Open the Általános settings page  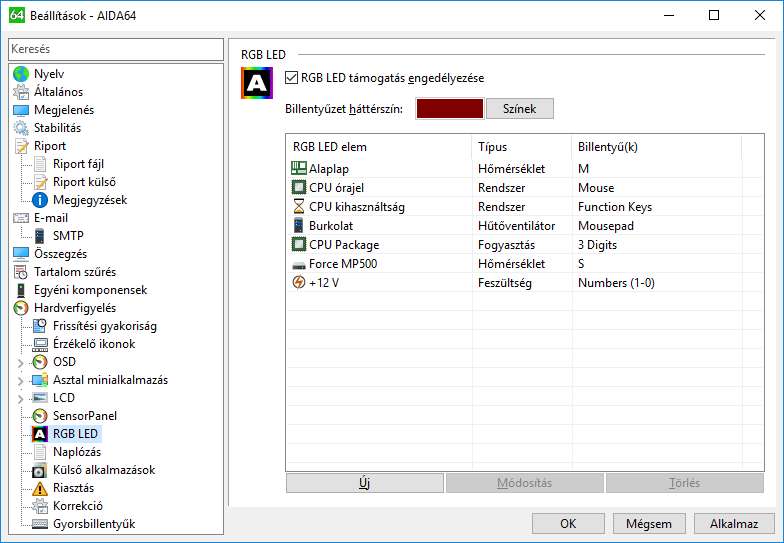click(58, 92)
